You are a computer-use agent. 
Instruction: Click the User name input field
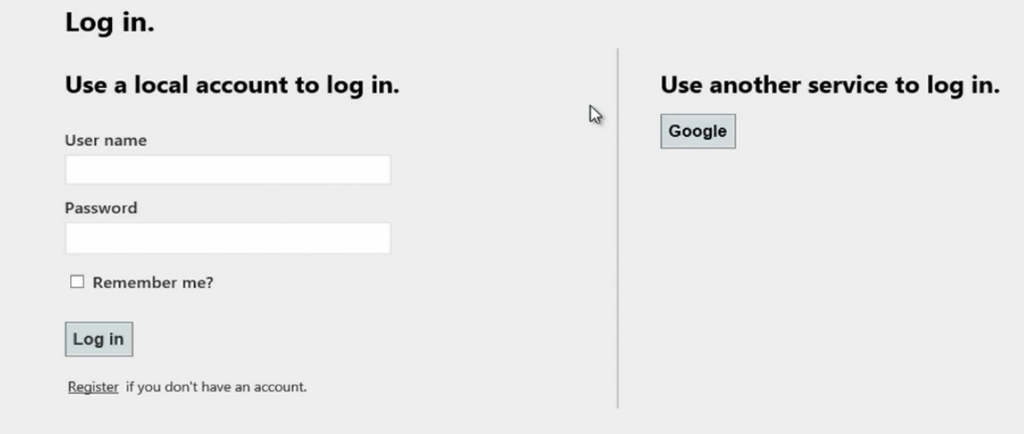228,170
